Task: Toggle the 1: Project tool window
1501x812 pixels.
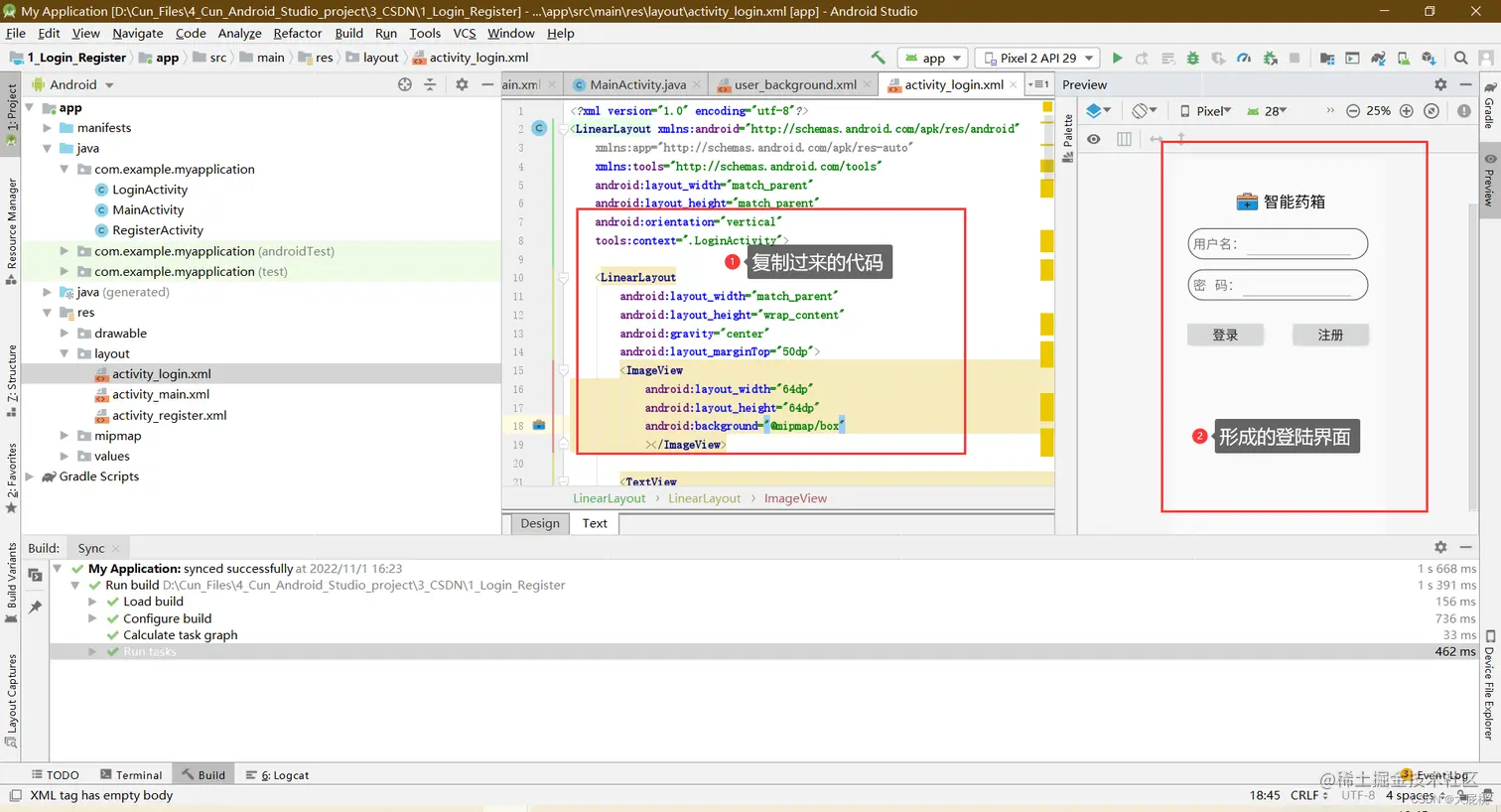Action: coord(11,109)
